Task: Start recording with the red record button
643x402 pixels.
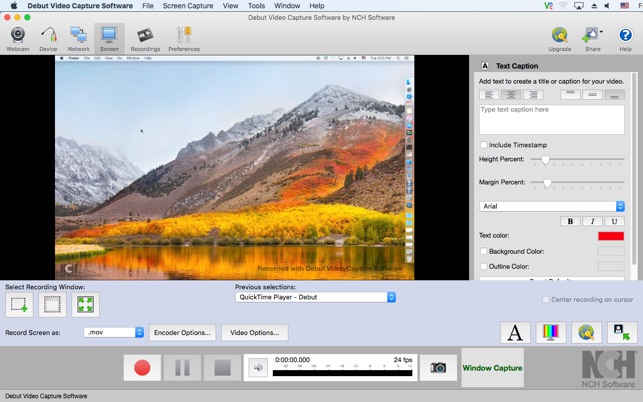Action: (x=142, y=368)
